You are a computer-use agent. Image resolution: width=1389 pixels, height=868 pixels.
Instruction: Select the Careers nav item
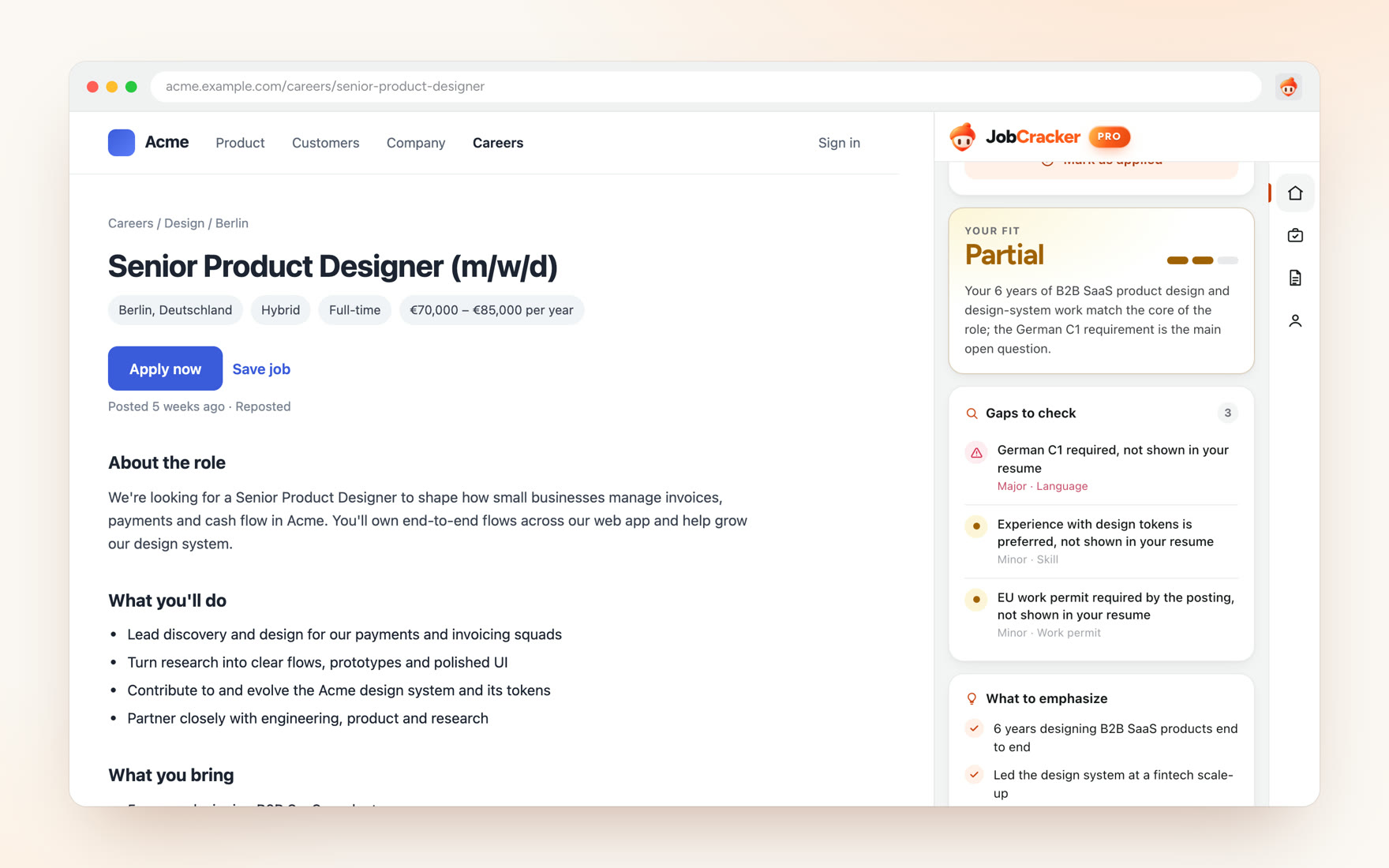pos(498,143)
